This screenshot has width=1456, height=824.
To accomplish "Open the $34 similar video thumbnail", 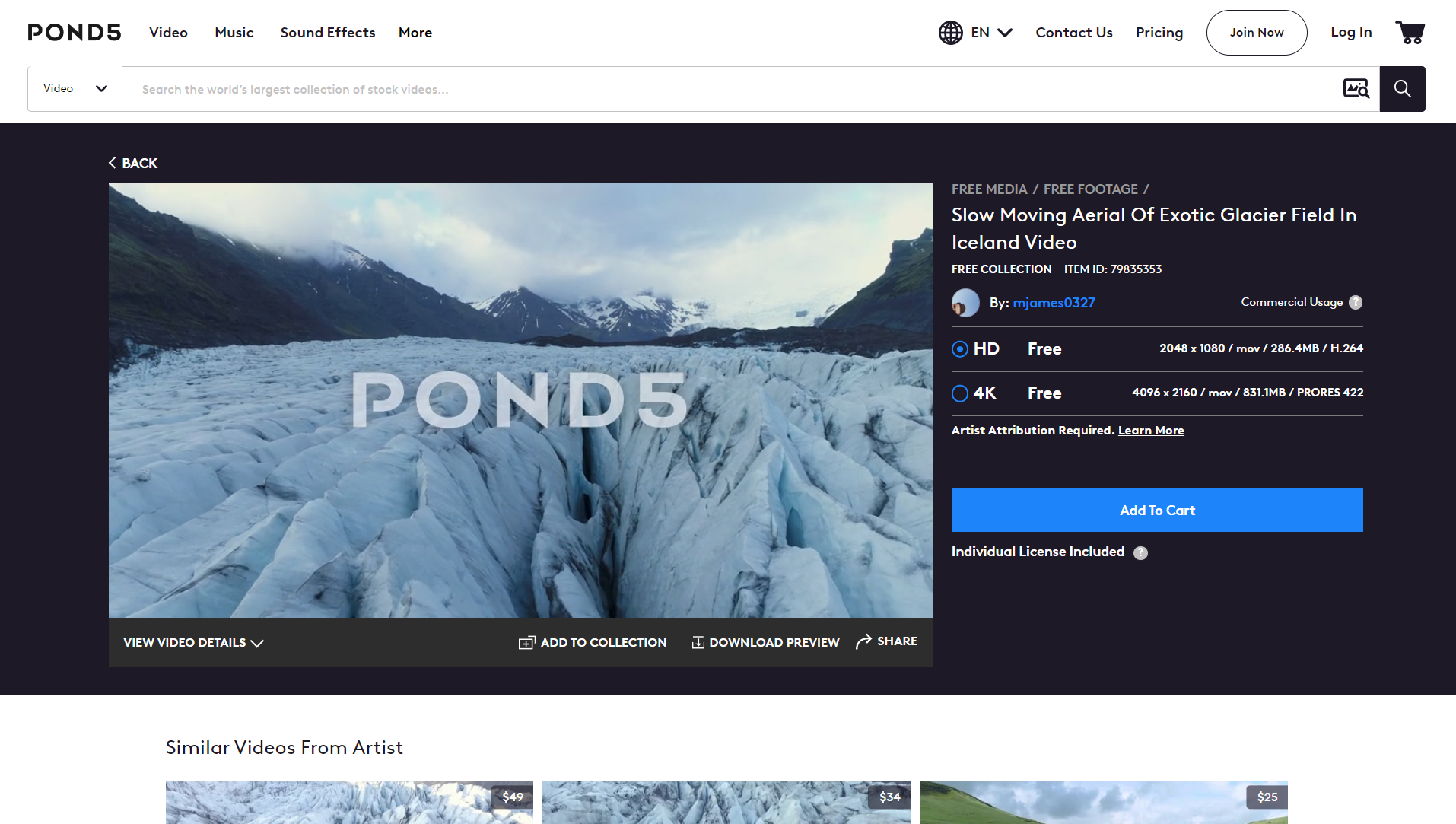I will pyautogui.click(x=726, y=803).
